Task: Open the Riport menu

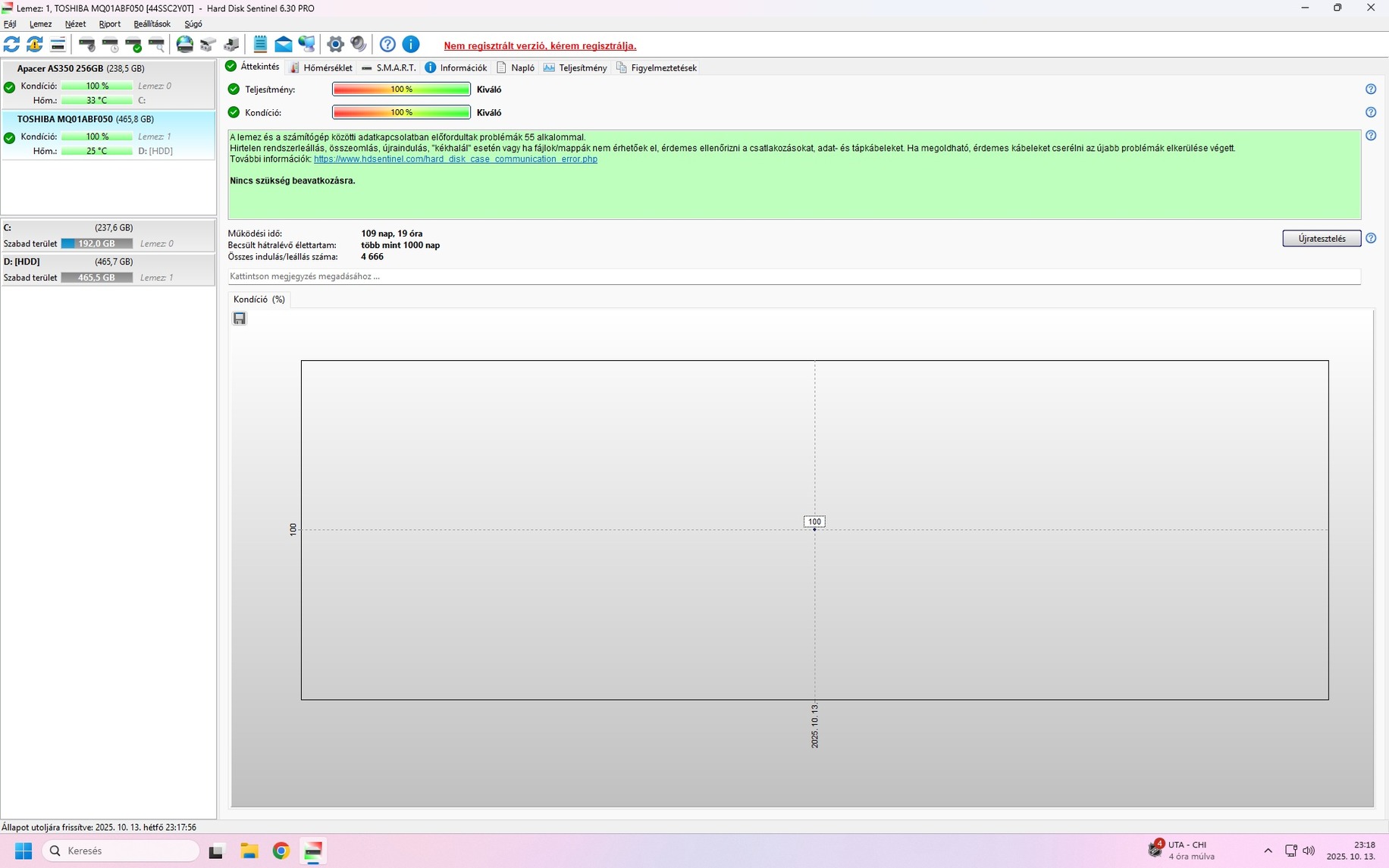Action: (x=109, y=24)
